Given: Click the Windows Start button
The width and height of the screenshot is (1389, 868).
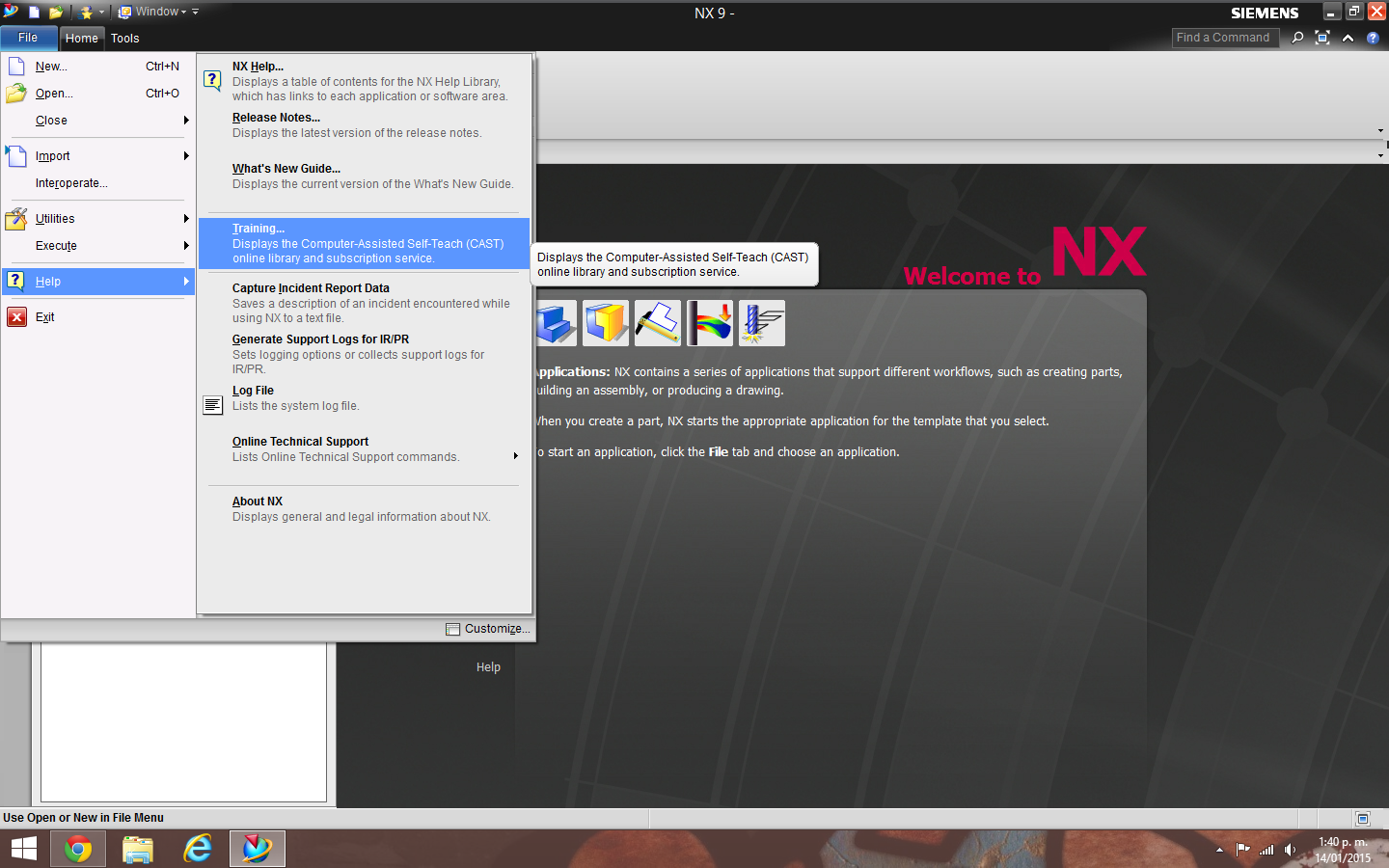Looking at the screenshot, I should coord(23,849).
